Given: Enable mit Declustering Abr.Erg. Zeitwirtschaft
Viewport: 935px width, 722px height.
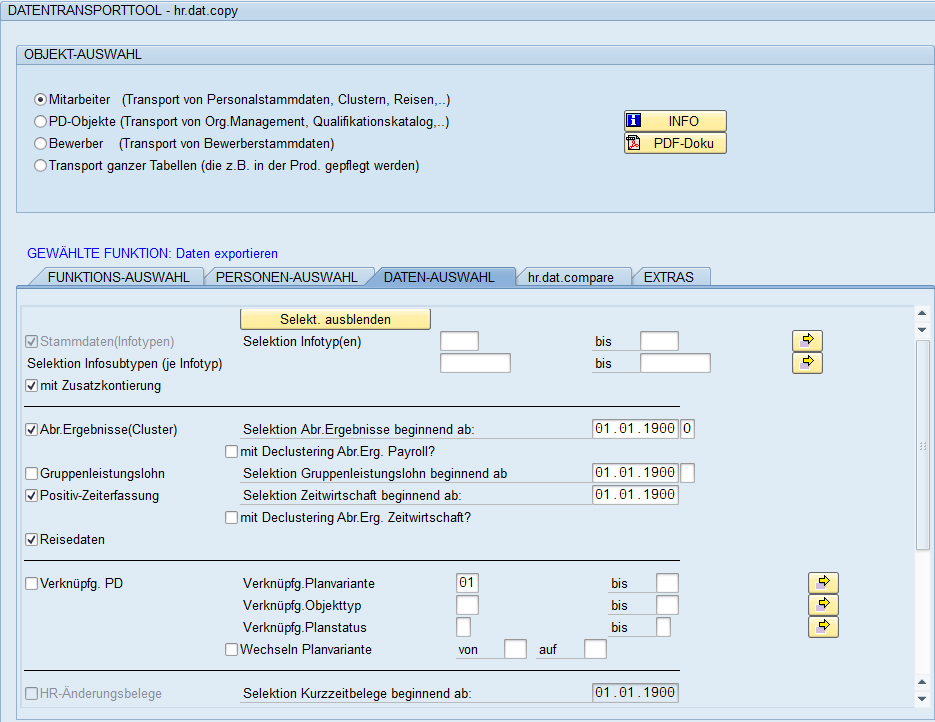Looking at the screenshot, I should click(x=231, y=518).
